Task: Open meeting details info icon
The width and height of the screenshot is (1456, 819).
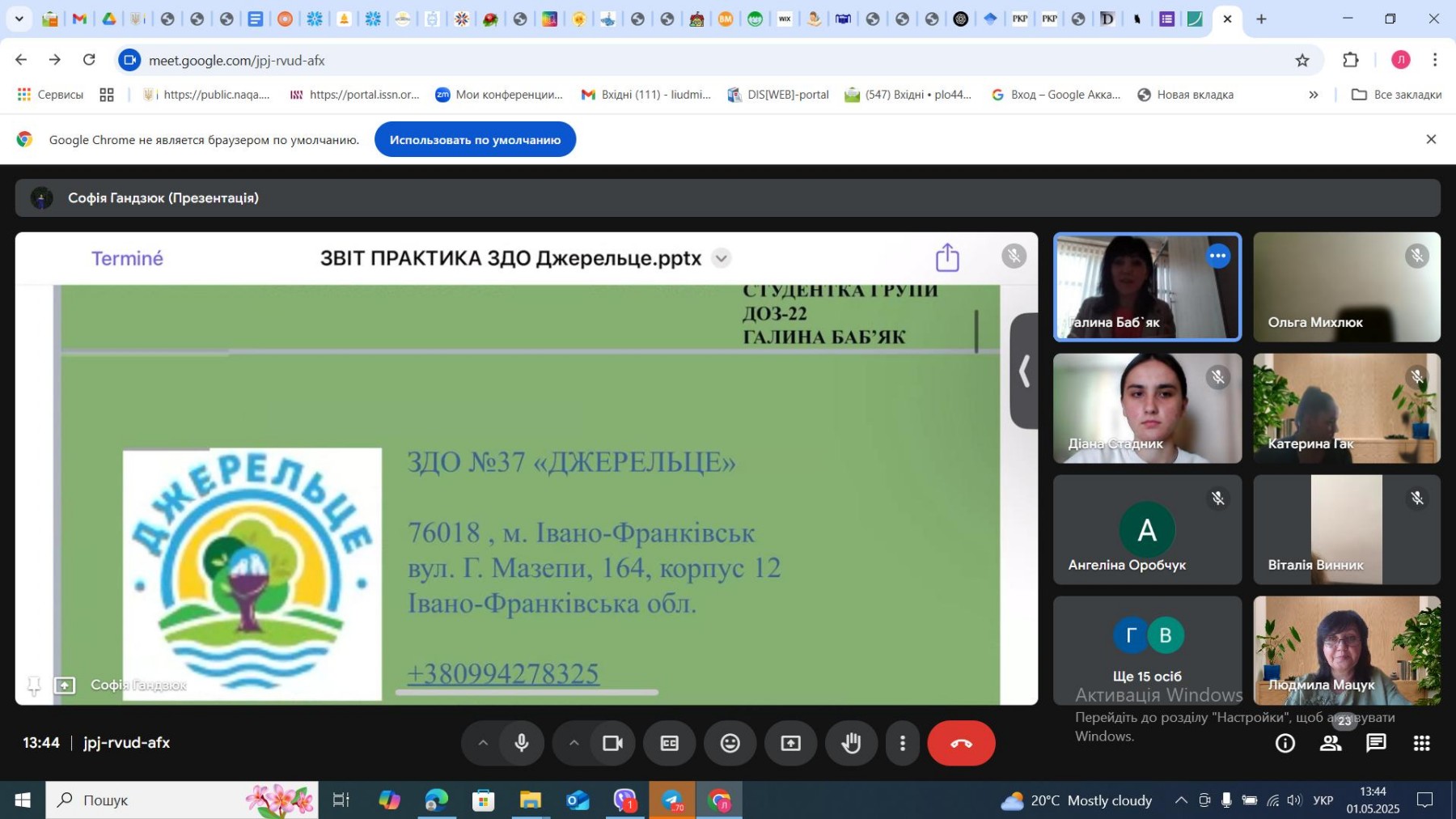Action: pyautogui.click(x=1285, y=743)
